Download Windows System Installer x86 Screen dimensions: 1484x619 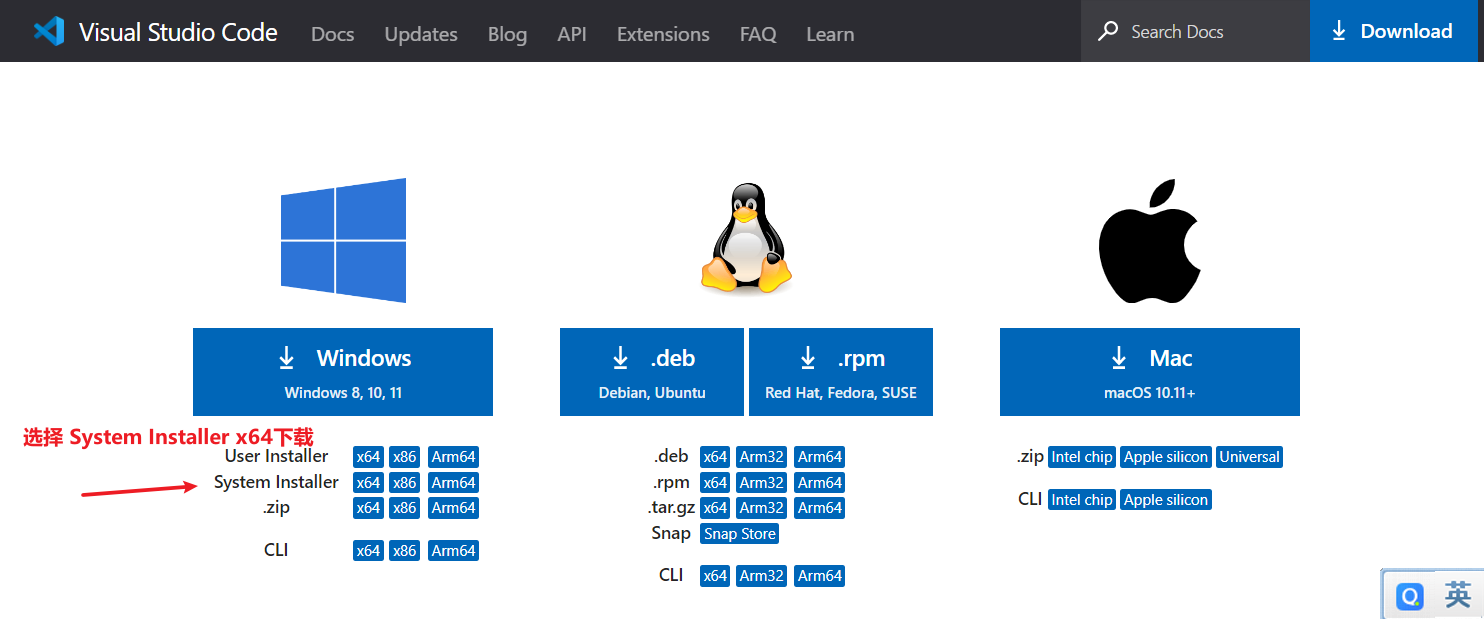tap(404, 483)
